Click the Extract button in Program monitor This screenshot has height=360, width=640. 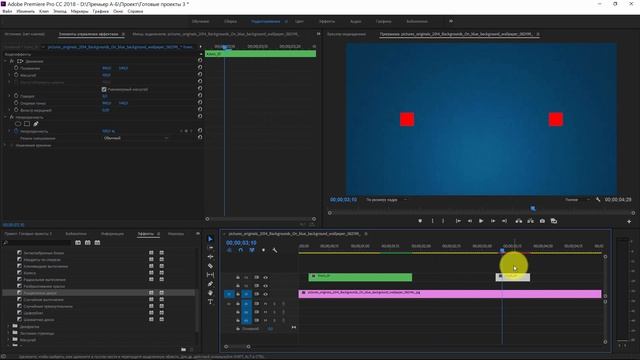point(530,221)
